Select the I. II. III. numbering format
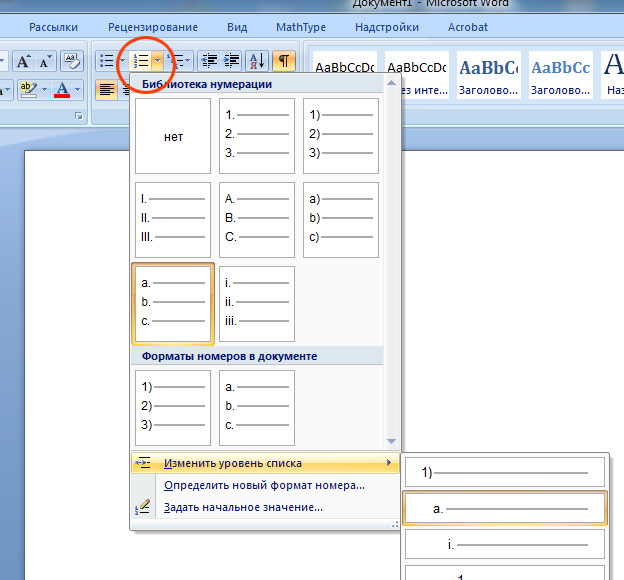The image size is (624, 580). pos(173,220)
